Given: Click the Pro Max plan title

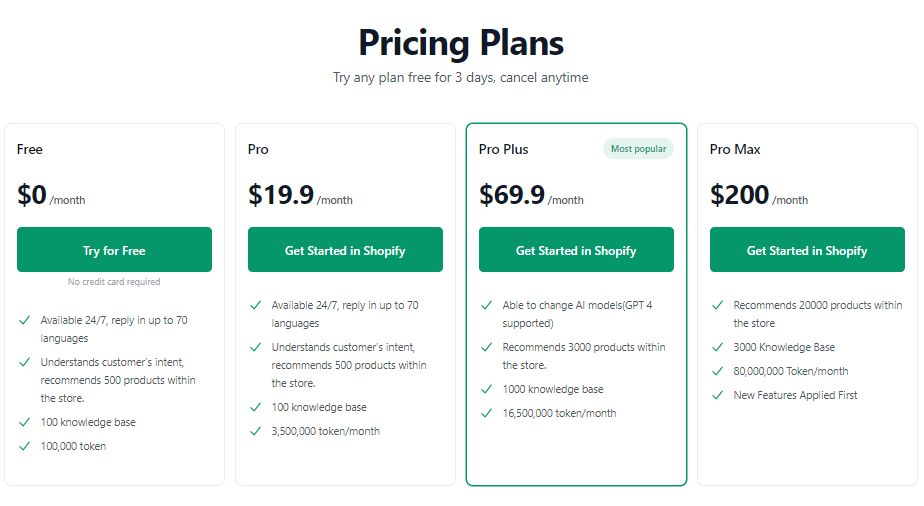Looking at the screenshot, I should point(735,150).
